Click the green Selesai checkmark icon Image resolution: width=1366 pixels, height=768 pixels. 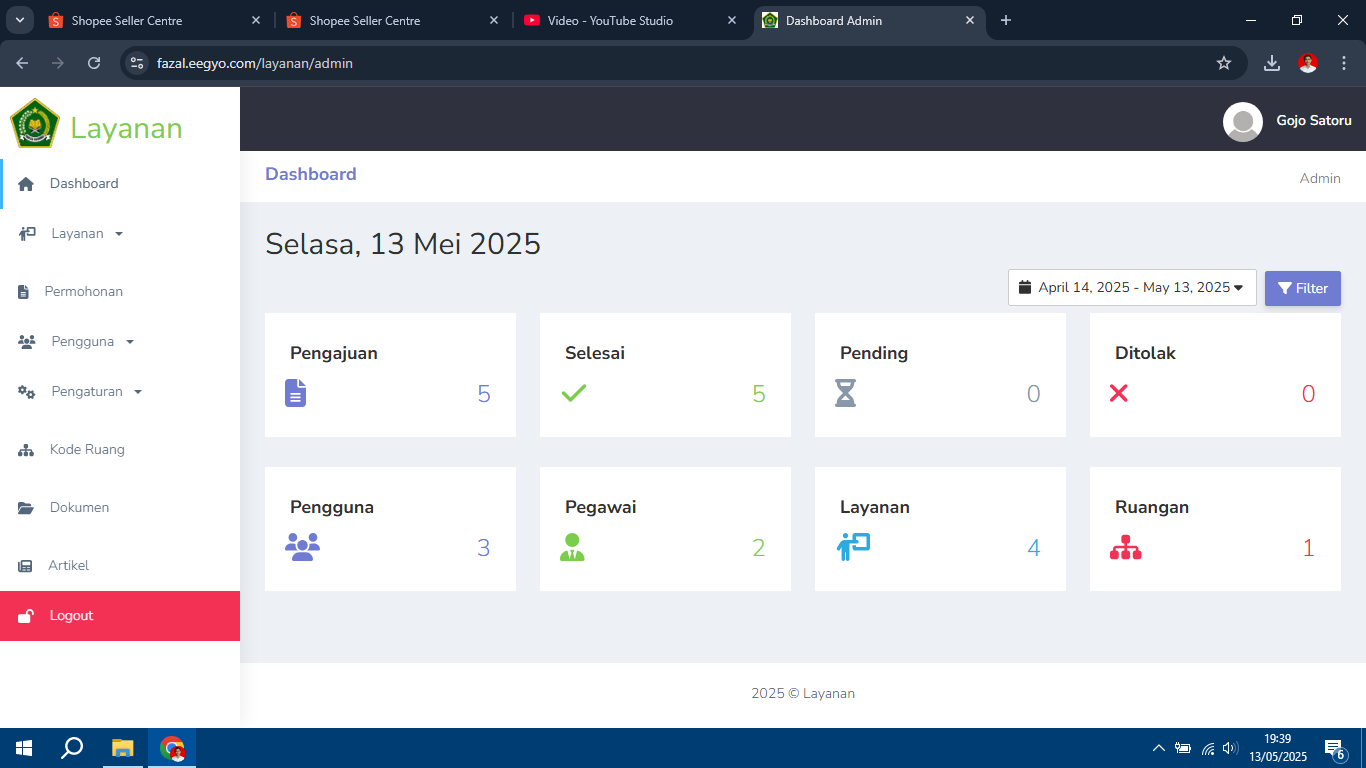[574, 393]
